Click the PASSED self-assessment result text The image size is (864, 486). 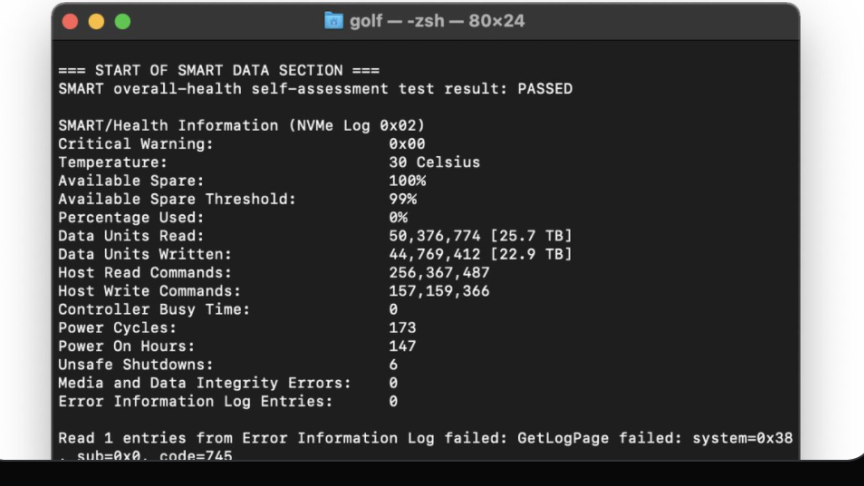pos(545,89)
